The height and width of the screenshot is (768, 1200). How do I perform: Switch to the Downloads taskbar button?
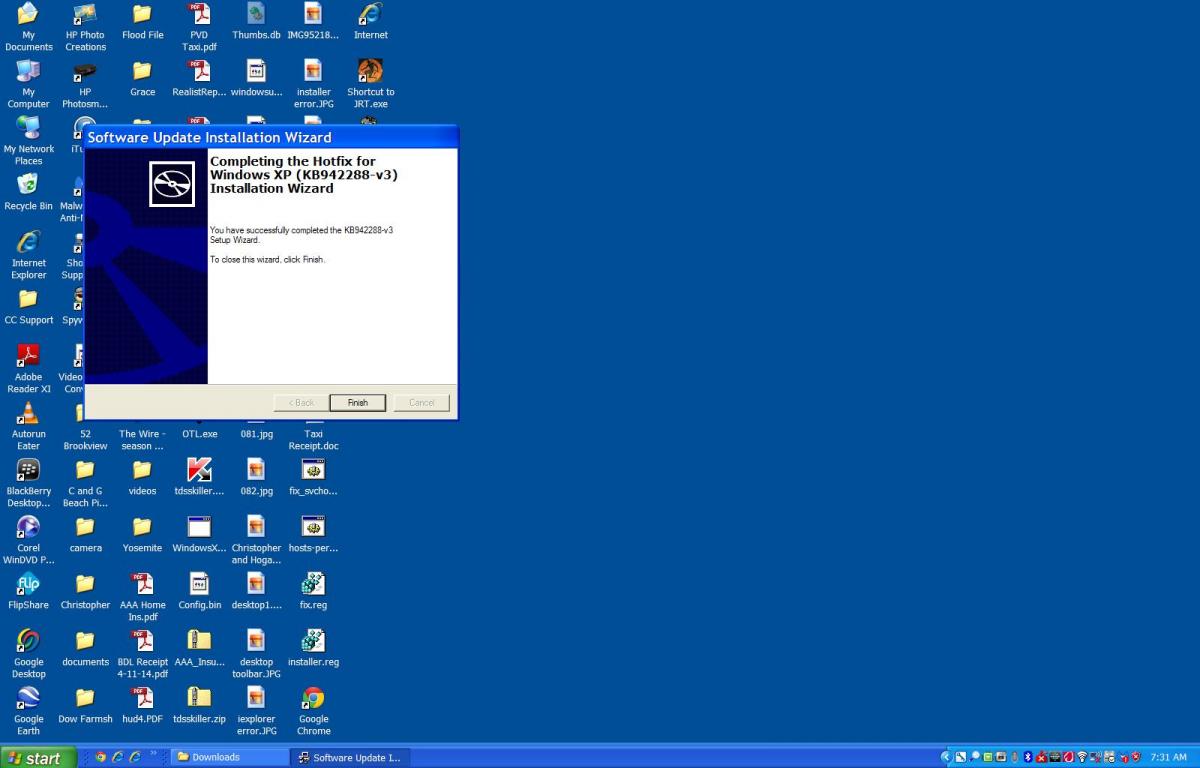[x=230, y=757]
